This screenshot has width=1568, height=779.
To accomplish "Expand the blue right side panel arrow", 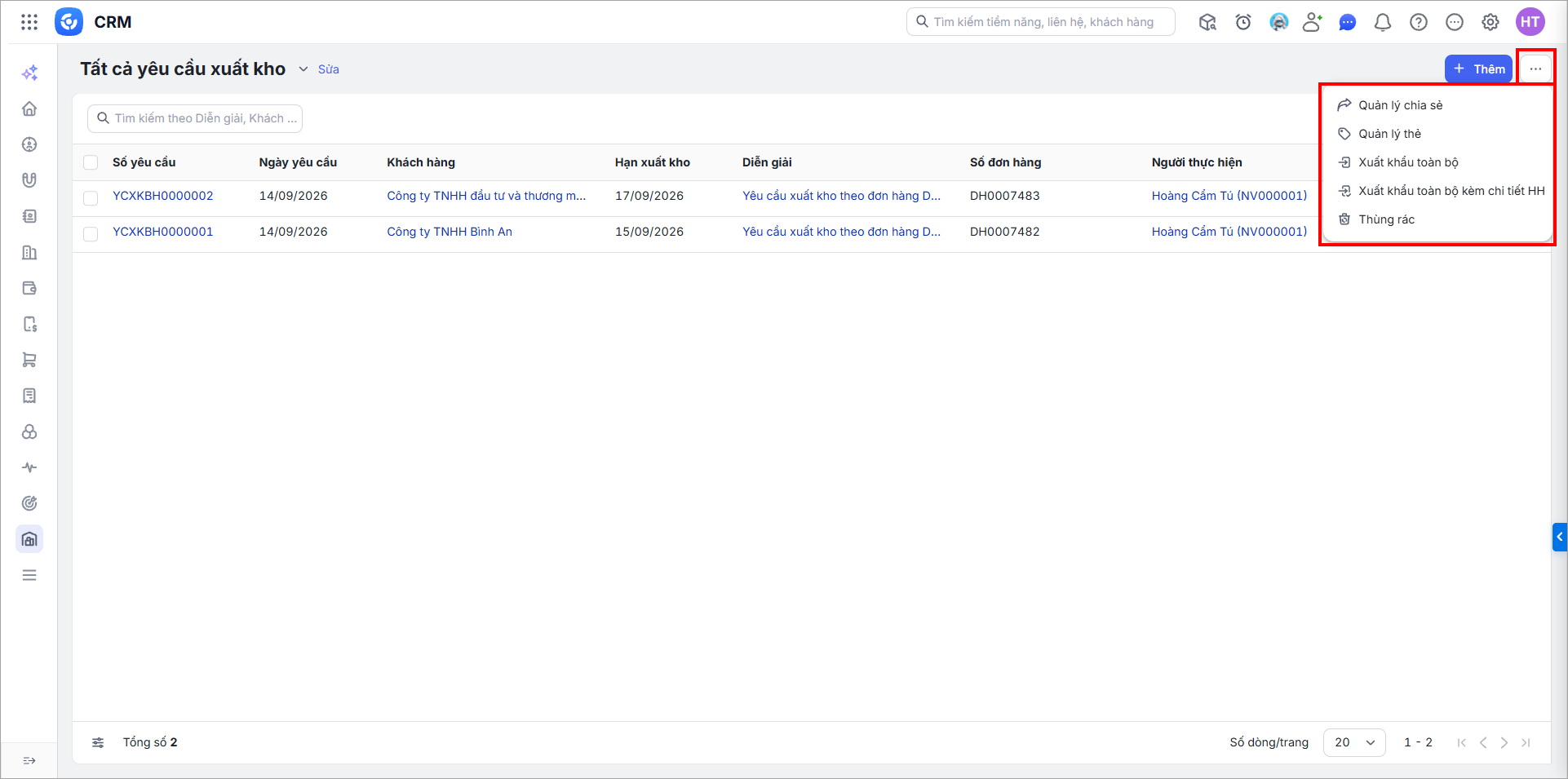I will click(1560, 537).
